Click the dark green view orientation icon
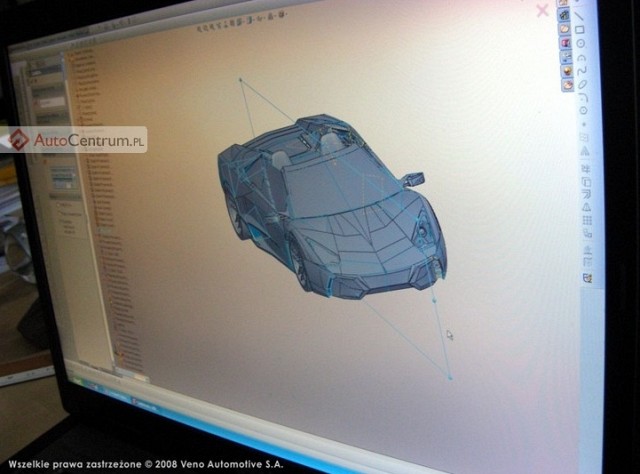This screenshot has width=640, height=474. click(564, 15)
